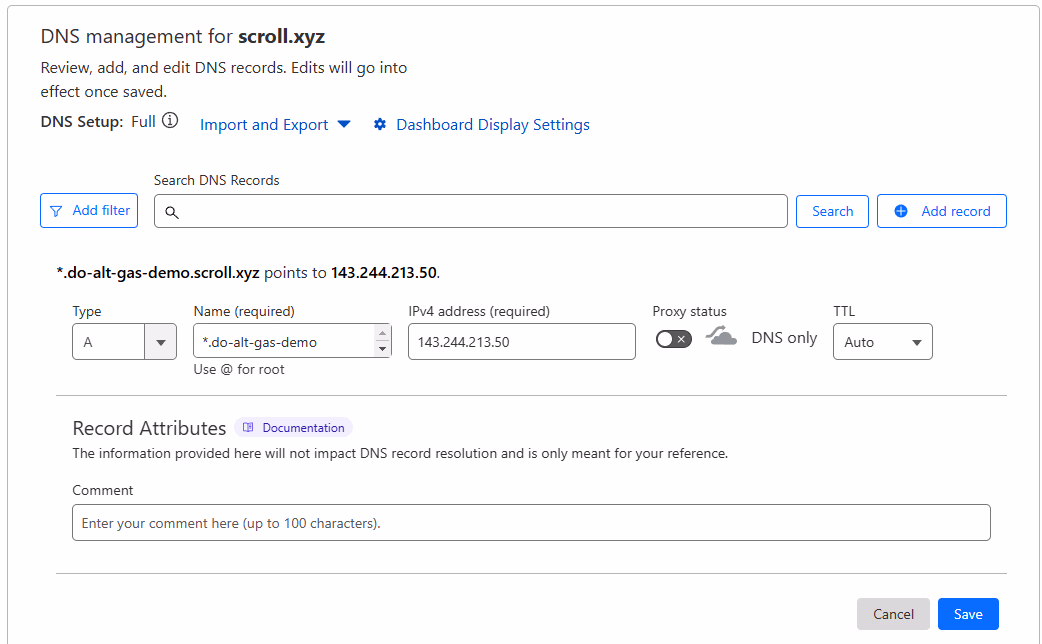
Task: Click the magnifier icon in search box
Action: [171, 212]
